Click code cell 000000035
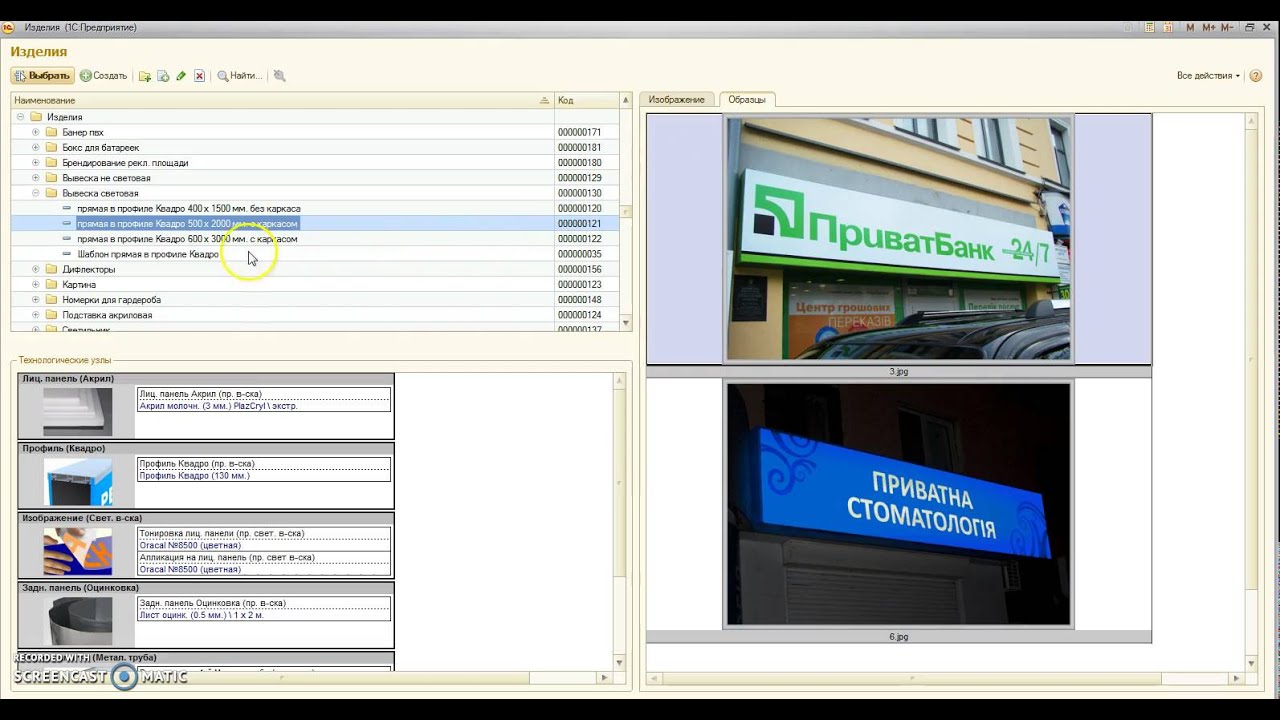The width and height of the screenshot is (1280, 720). pyautogui.click(x=587, y=254)
